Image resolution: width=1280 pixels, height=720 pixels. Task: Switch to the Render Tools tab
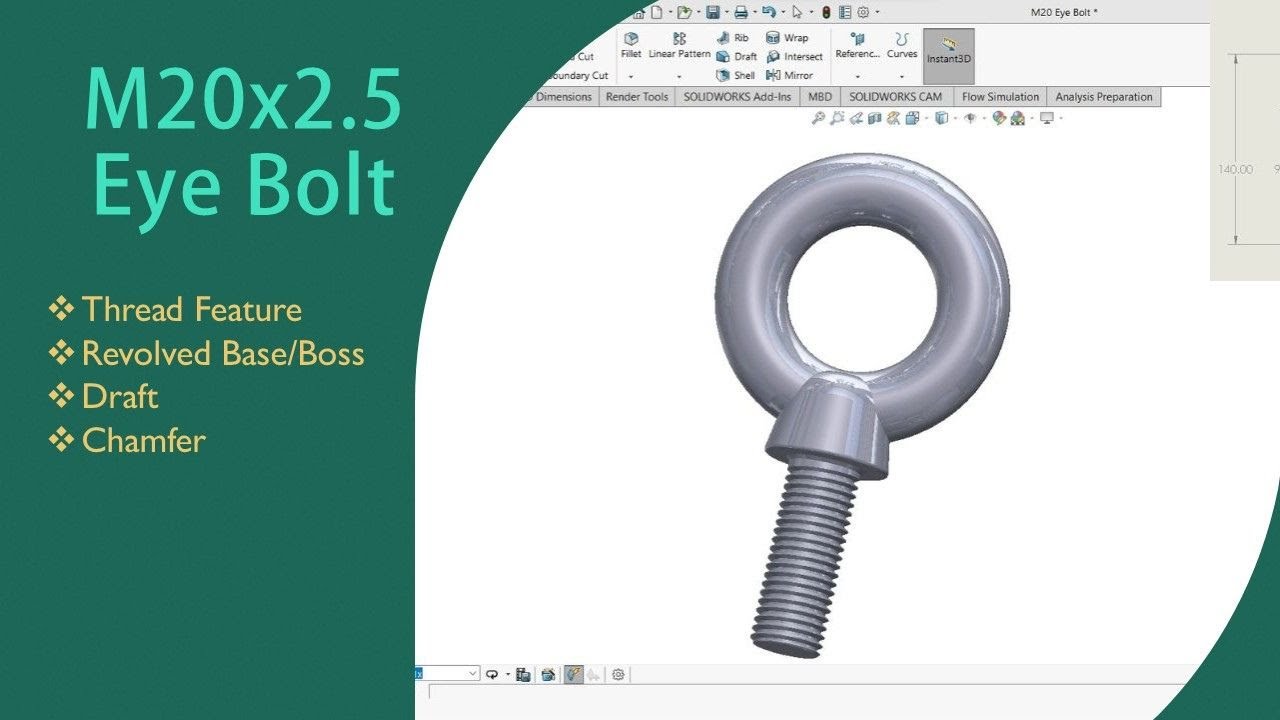point(637,97)
